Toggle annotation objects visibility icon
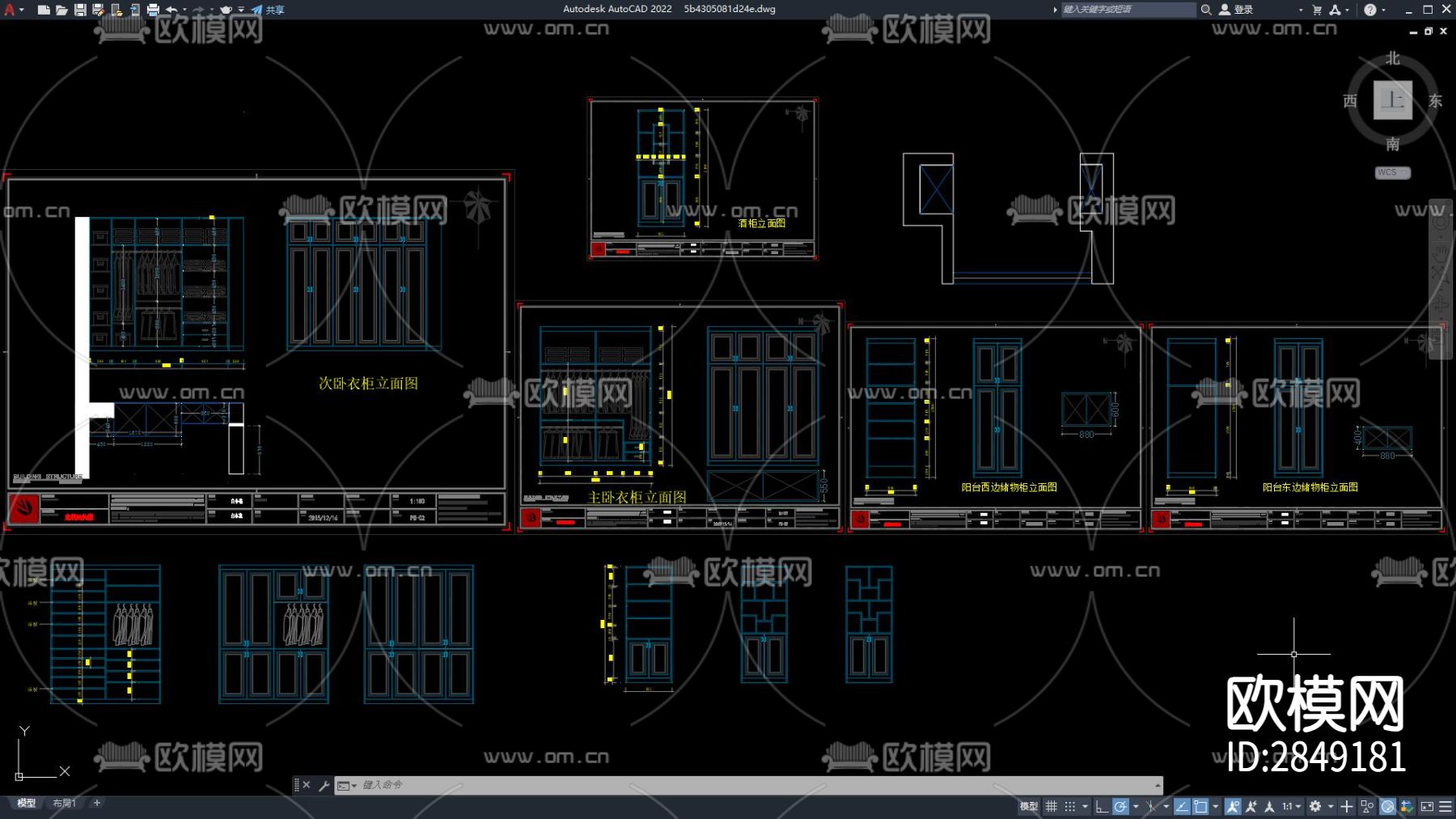Screen dimensions: 1456x819 point(1233,806)
